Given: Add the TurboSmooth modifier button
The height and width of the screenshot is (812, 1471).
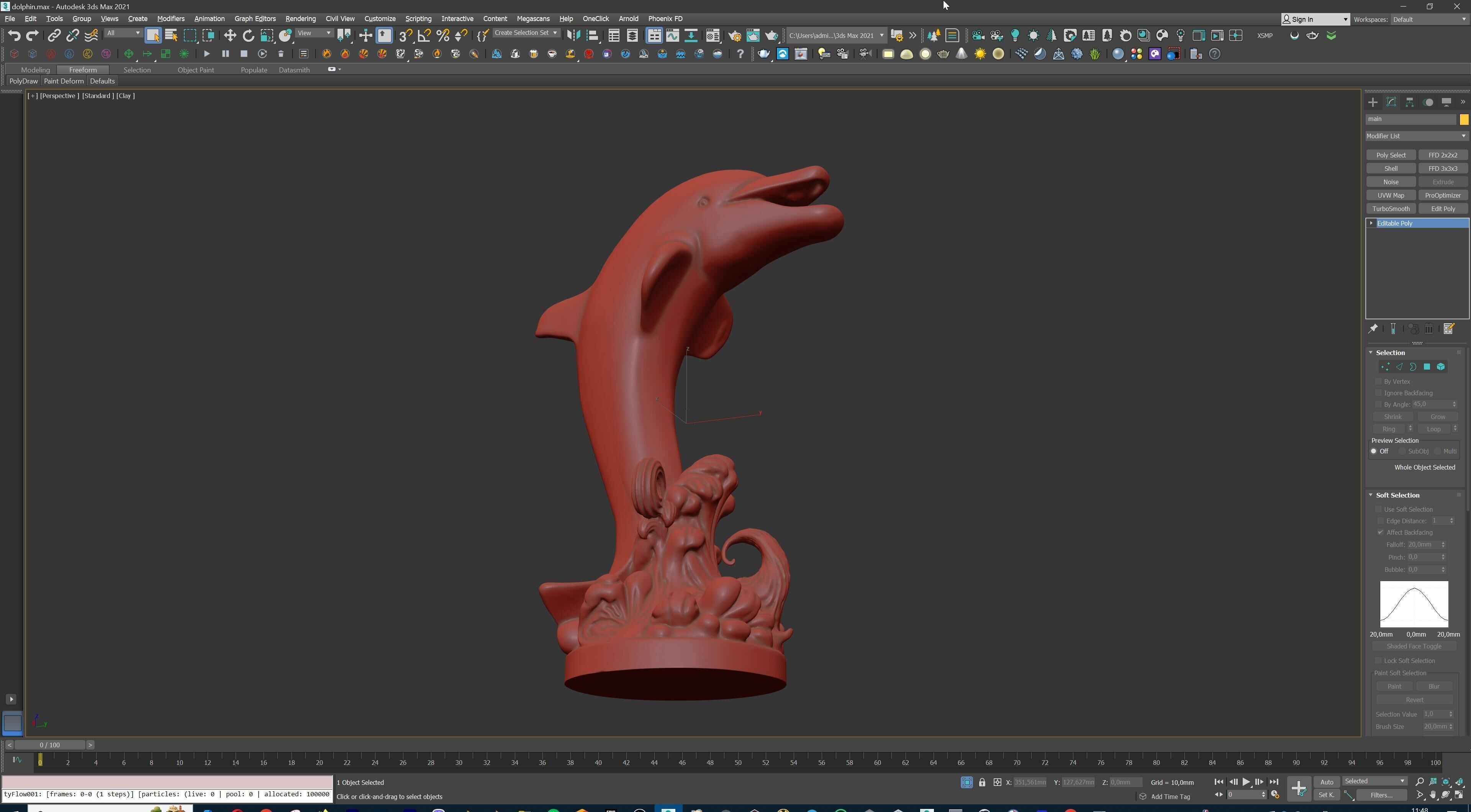Looking at the screenshot, I should pos(1391,208).
